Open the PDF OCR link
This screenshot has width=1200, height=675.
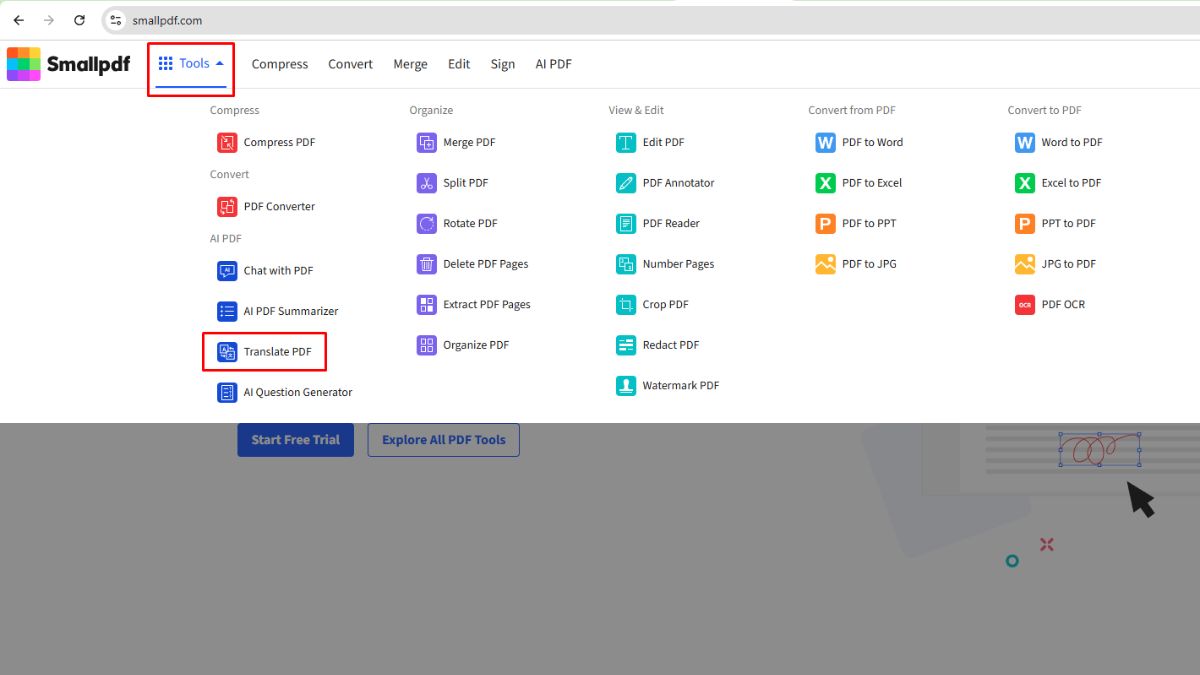point(1063,305)
